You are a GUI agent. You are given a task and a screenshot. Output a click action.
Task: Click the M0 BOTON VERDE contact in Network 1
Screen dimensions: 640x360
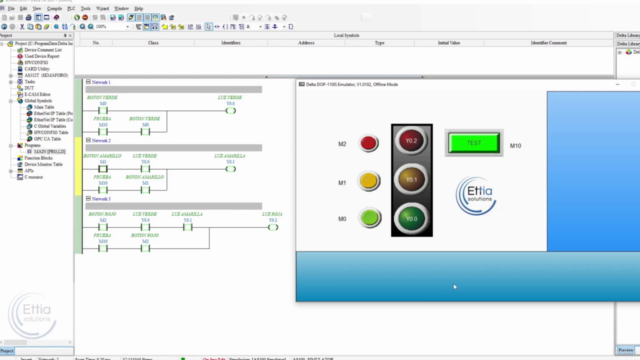tap(103, 111)
